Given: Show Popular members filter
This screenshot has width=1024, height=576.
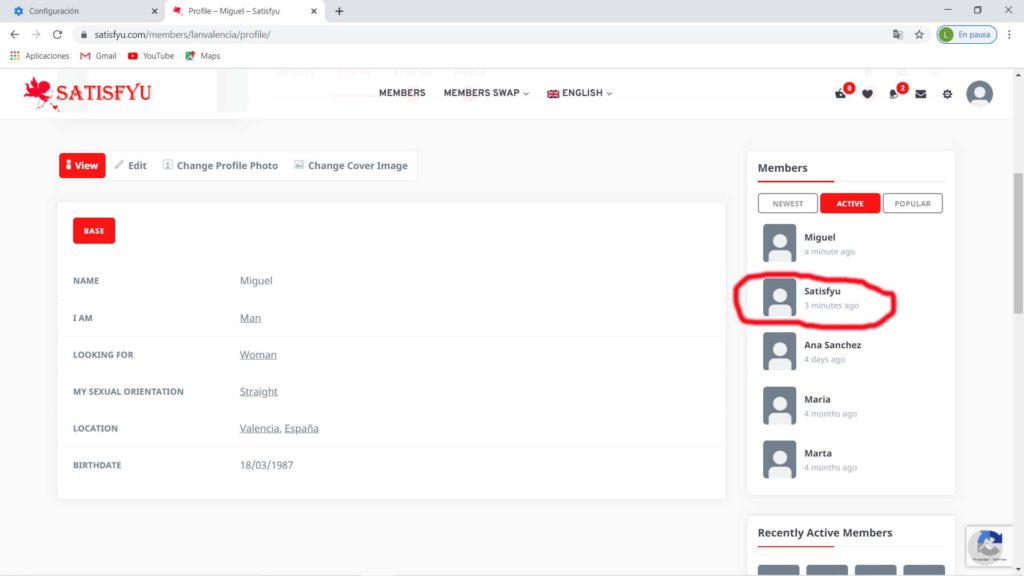Looking at the screenshot, I should click(912, 203).
